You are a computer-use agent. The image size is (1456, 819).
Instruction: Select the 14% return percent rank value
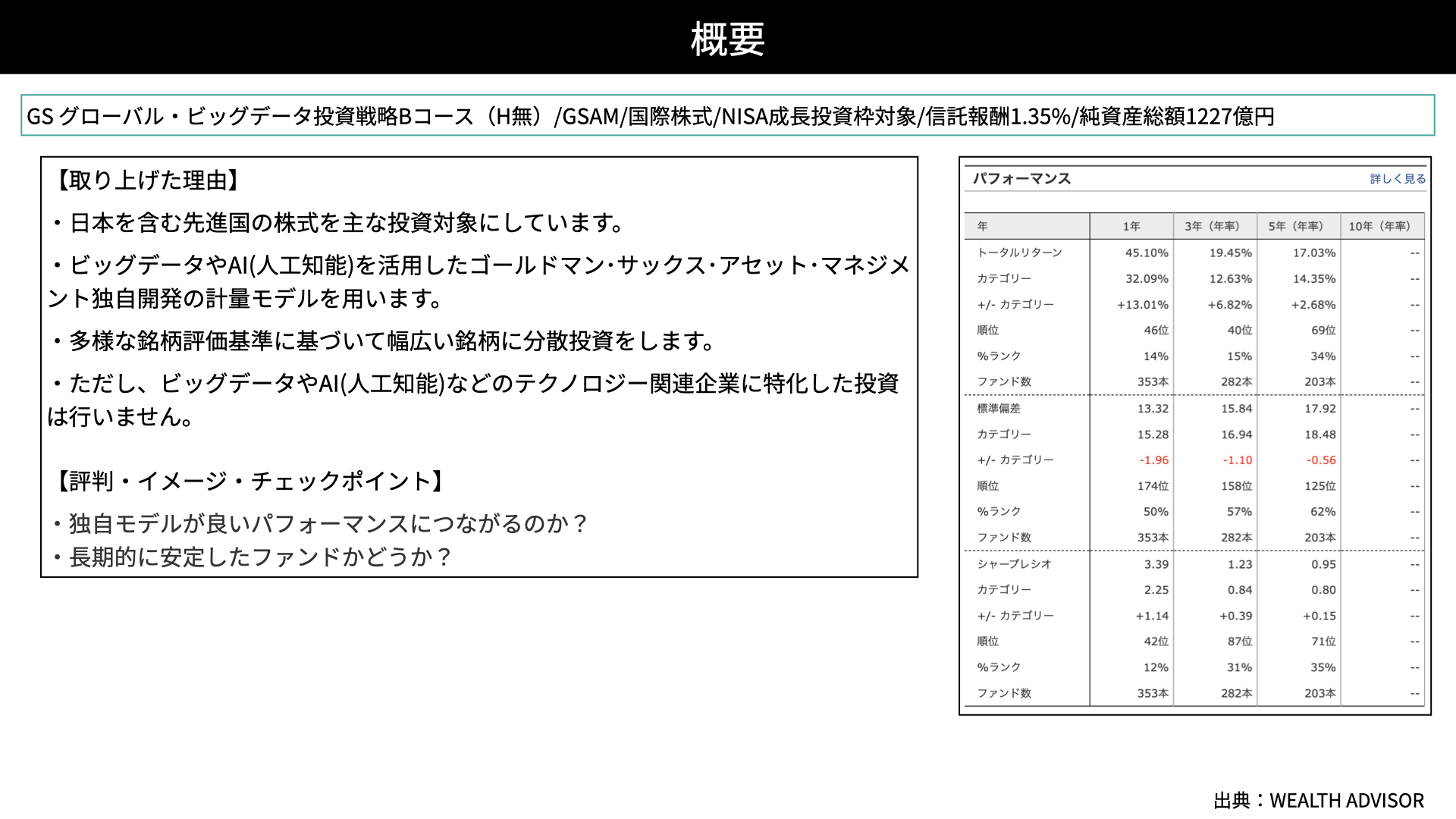click(1156, 356)
